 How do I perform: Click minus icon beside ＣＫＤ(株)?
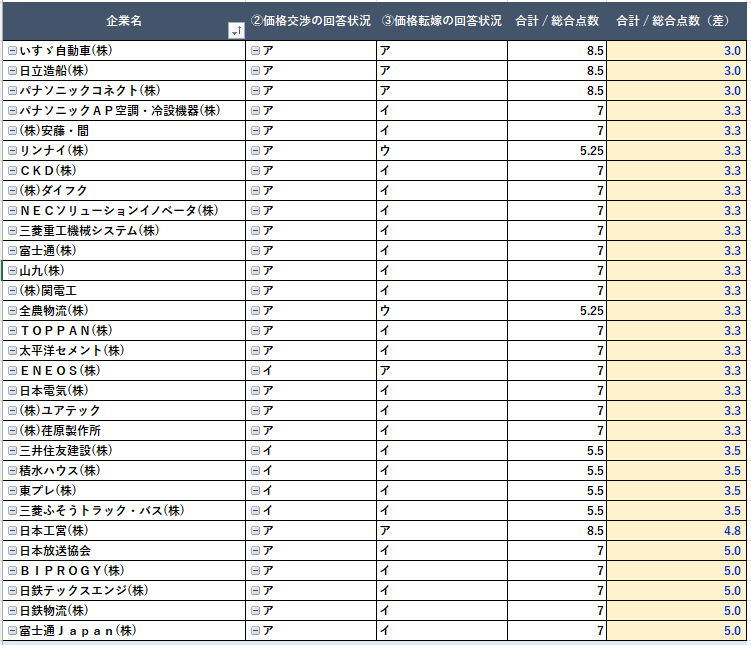coord(12,171)
